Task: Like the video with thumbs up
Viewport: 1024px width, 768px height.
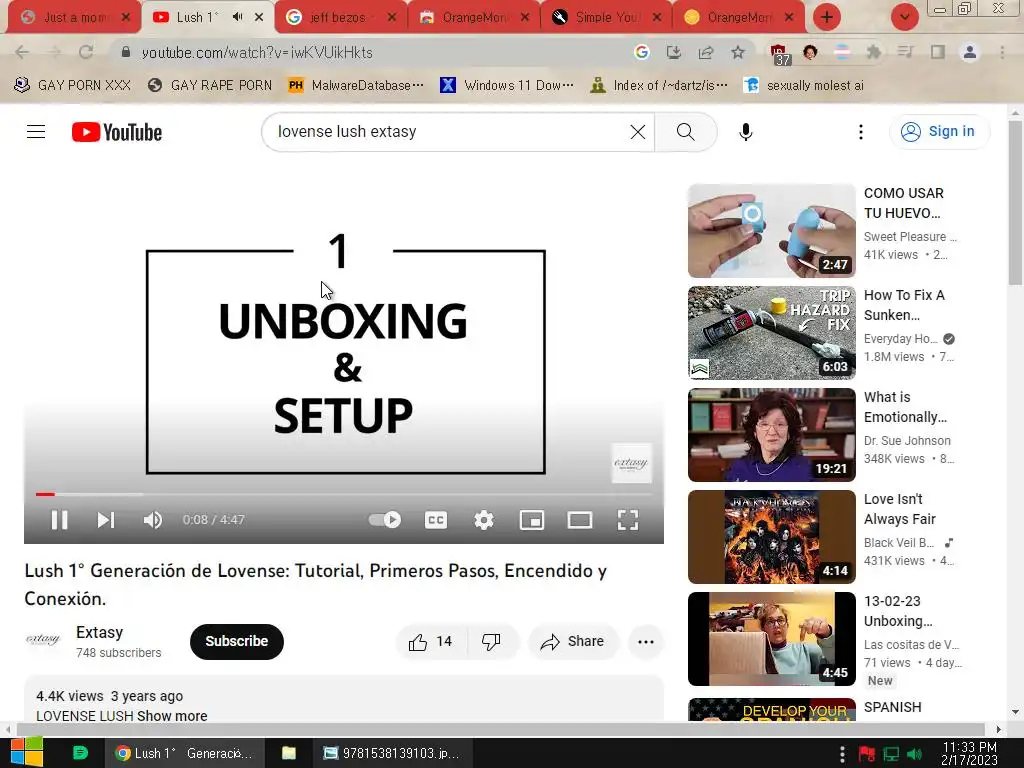Action: 431,642
